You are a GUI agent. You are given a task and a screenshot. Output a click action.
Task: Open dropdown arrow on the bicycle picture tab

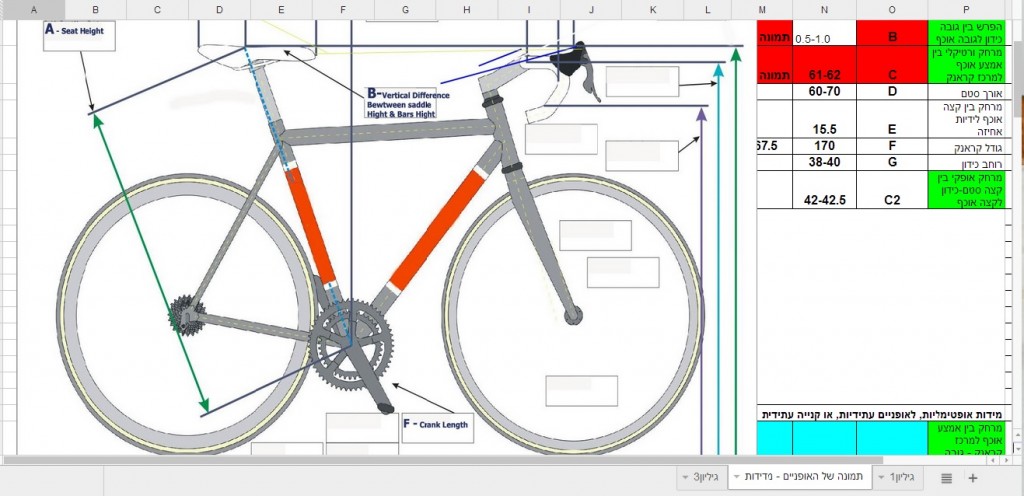point(736,478)
